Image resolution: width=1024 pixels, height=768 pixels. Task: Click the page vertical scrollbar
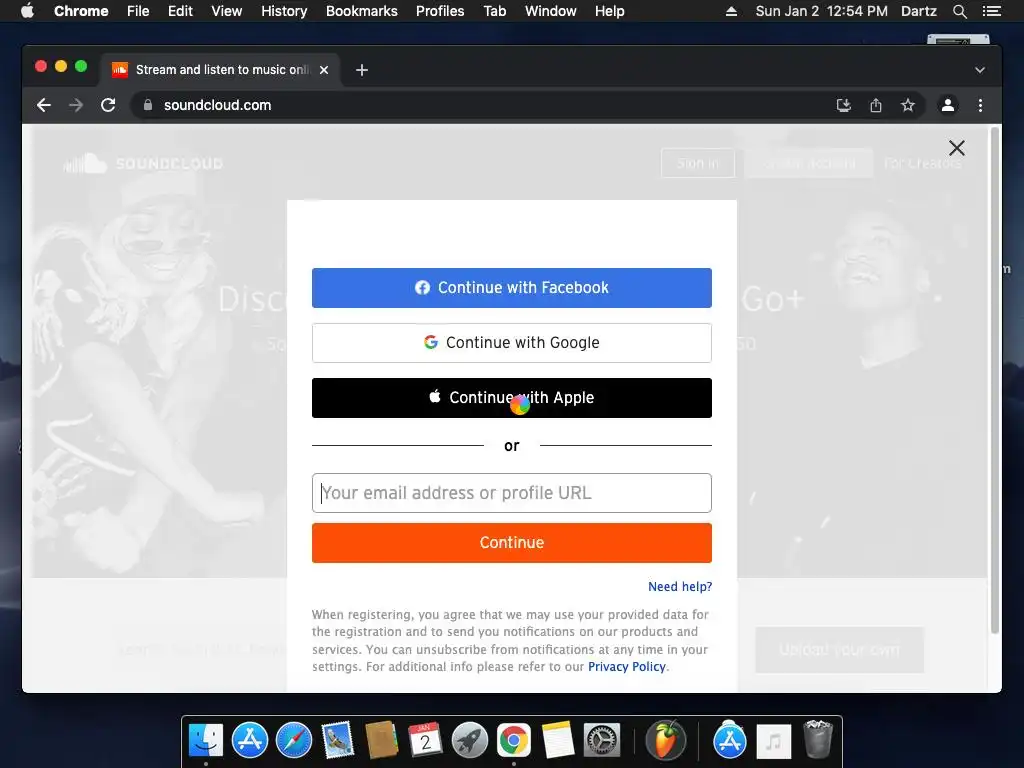click(x=995, y=381)
